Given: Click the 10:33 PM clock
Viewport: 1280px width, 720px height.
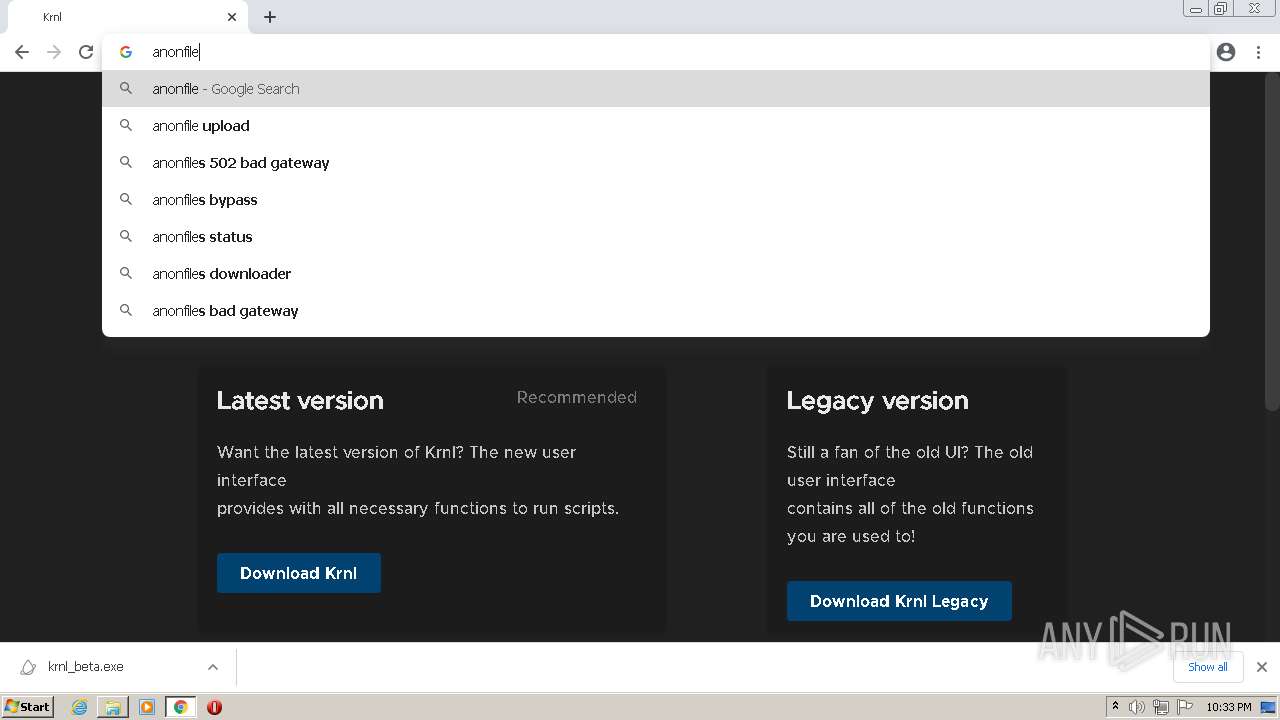Looking at the screenshot, I should (x=1228, y=707).
